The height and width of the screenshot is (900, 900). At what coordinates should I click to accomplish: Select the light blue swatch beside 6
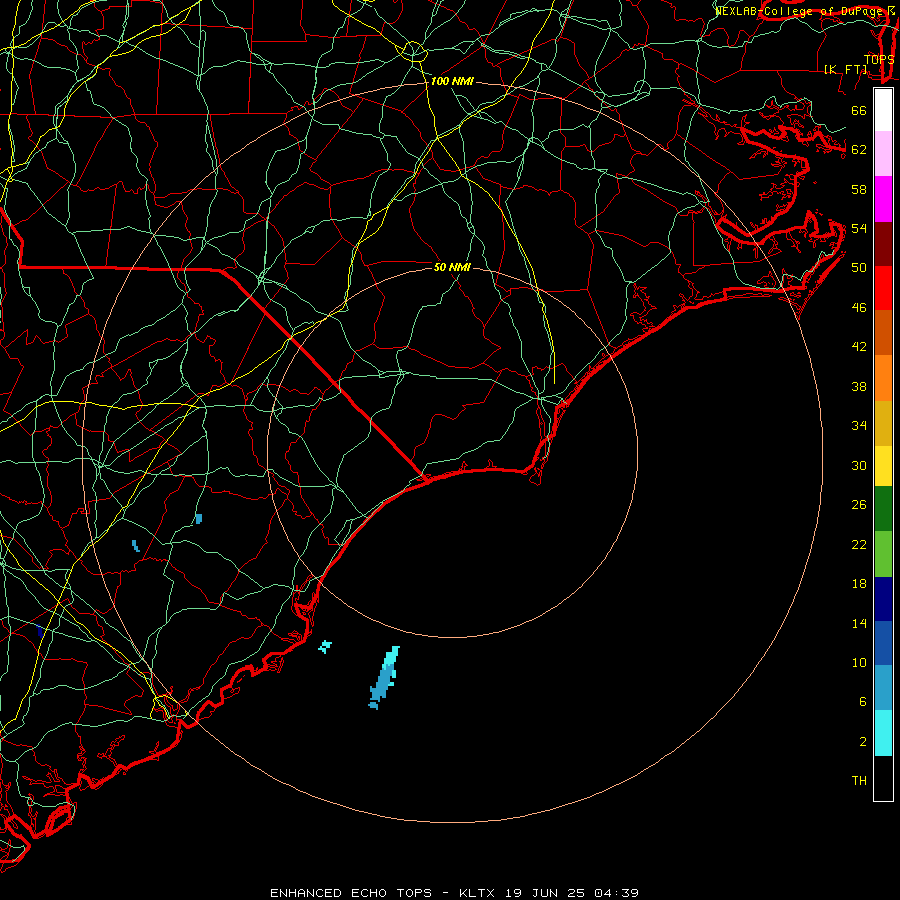[883, 688]
